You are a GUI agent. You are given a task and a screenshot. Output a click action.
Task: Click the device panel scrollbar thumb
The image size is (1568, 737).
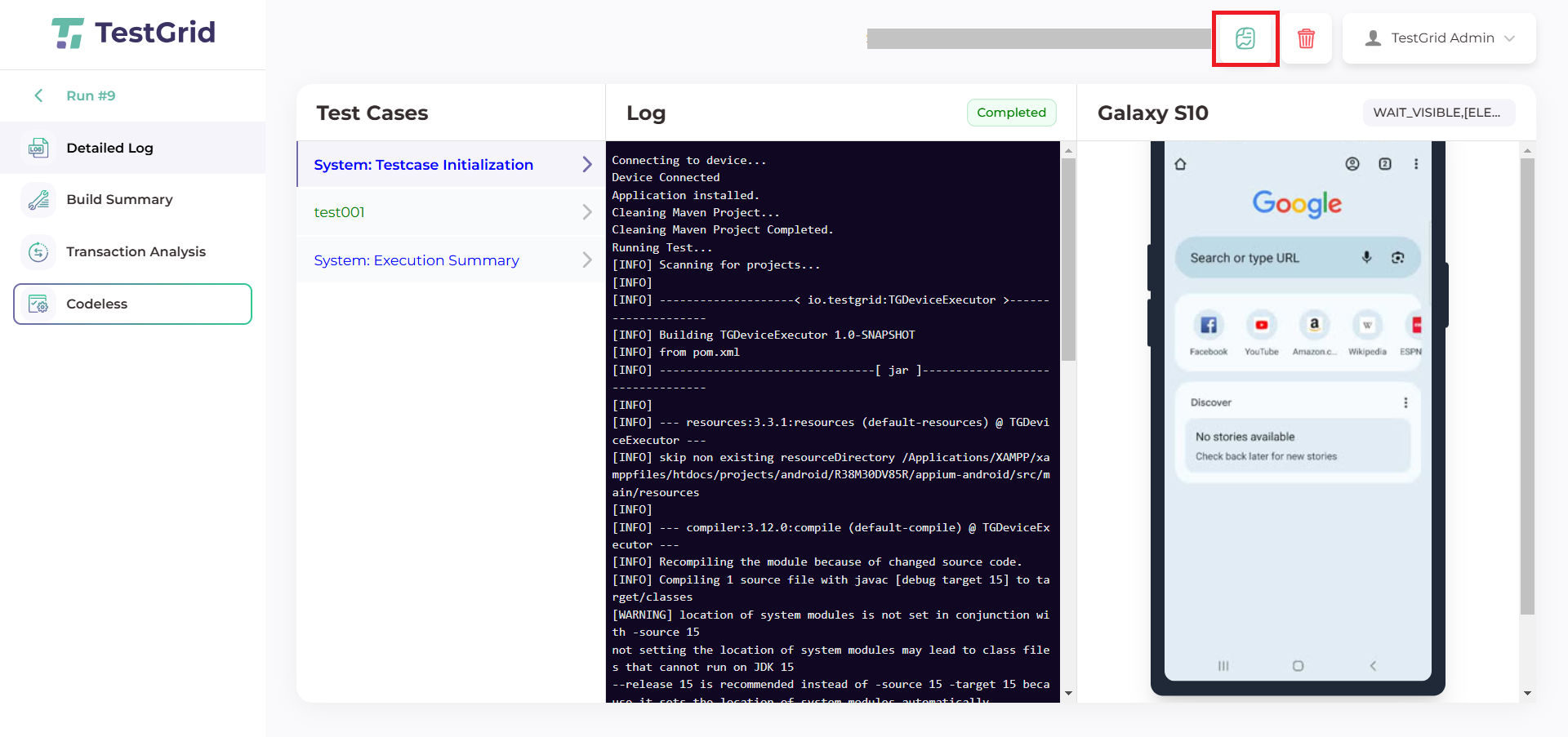point(1527,386)
